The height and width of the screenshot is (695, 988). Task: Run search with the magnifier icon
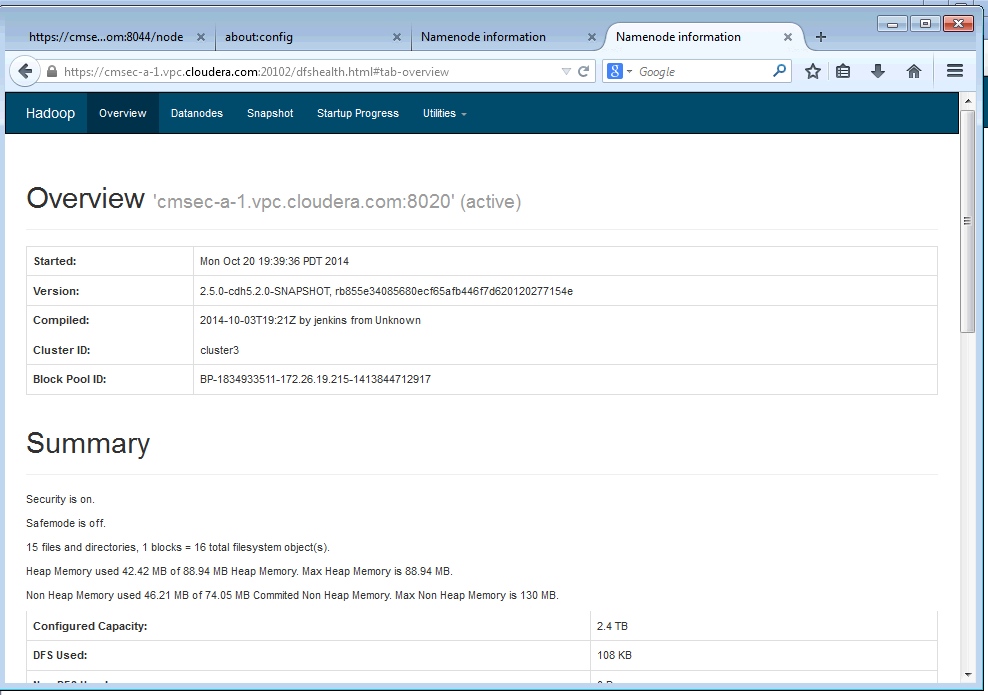[779, 71]
